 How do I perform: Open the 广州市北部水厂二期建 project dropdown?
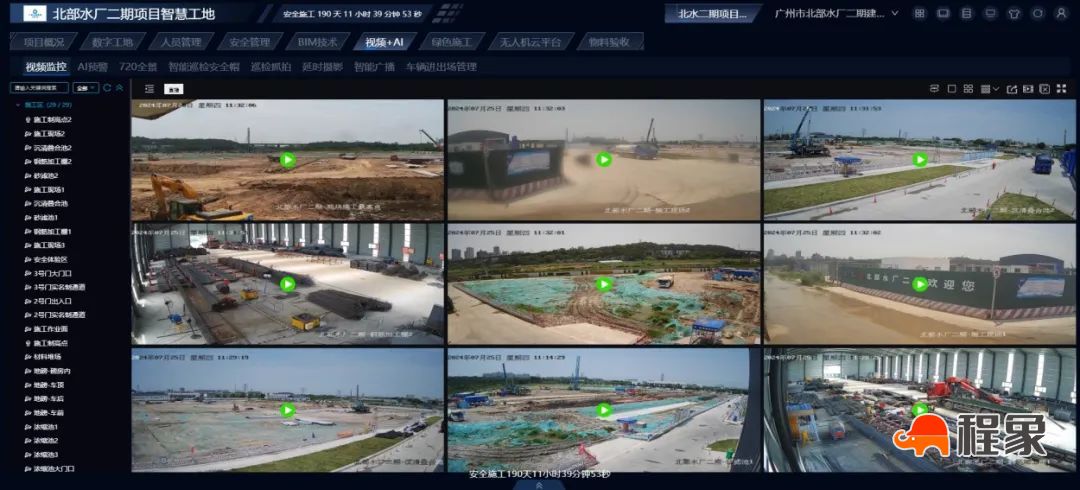coord(836,13)
